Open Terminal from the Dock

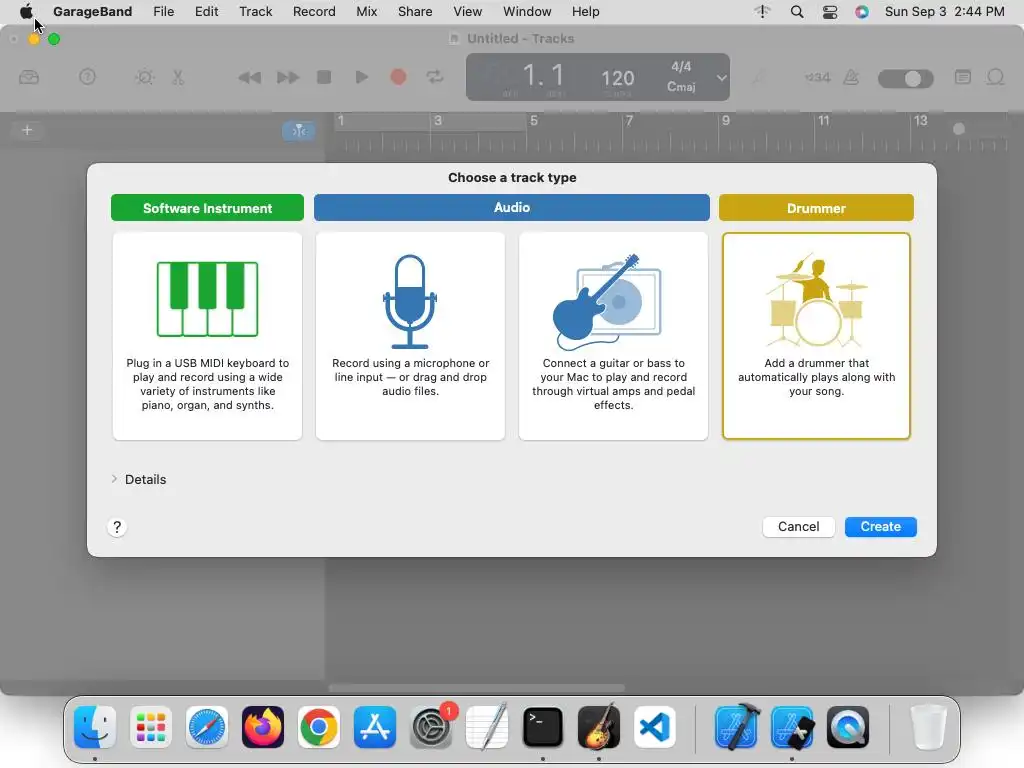pyautogui.click(x=543, y=727)
